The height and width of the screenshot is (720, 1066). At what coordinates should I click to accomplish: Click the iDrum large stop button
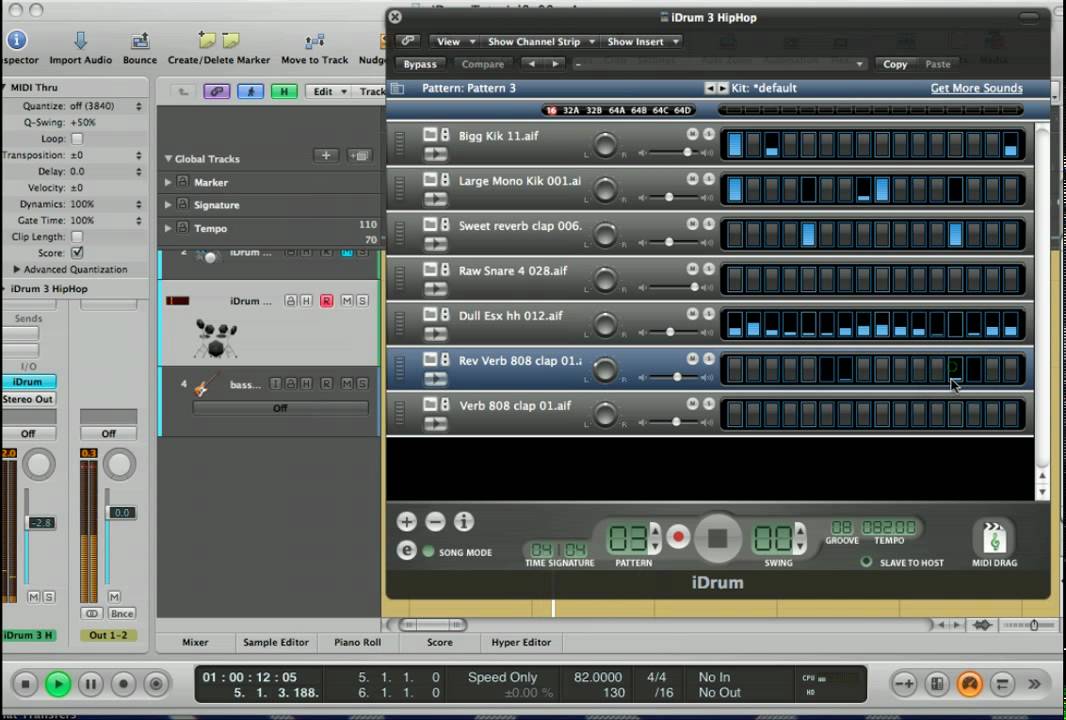tap(717, 538)
